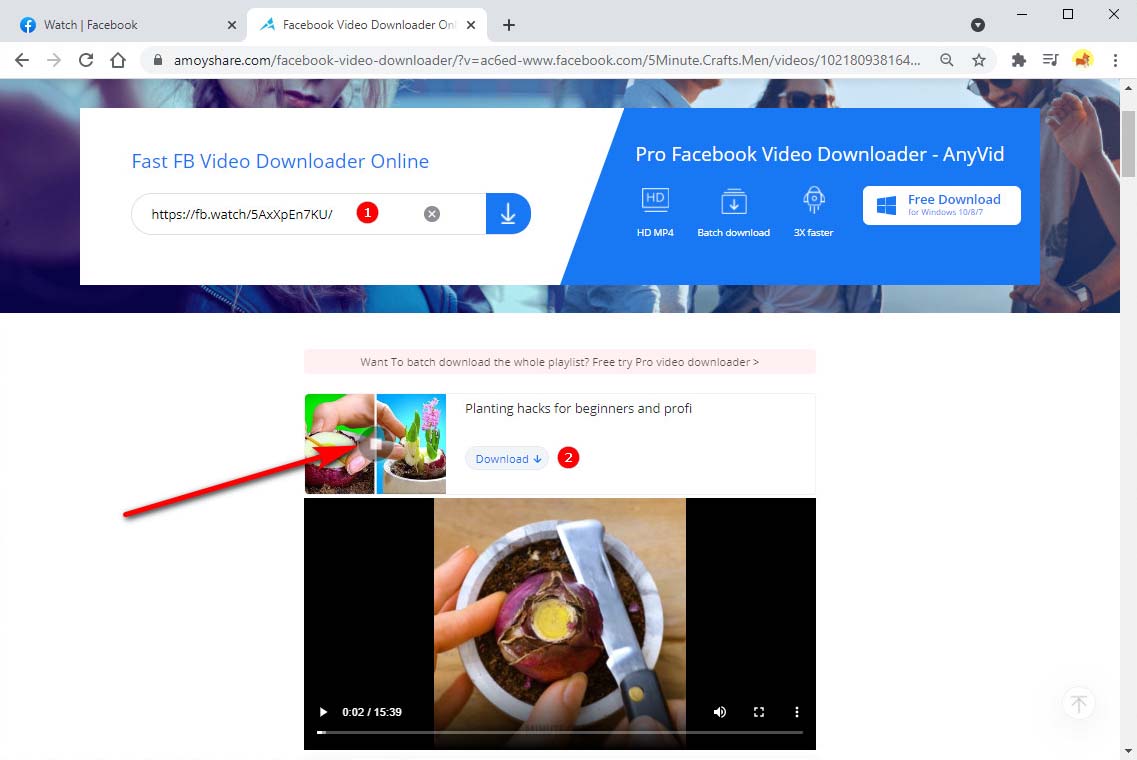
Task: Click the 3X faster rocket icon
Action: pos(814,200)
